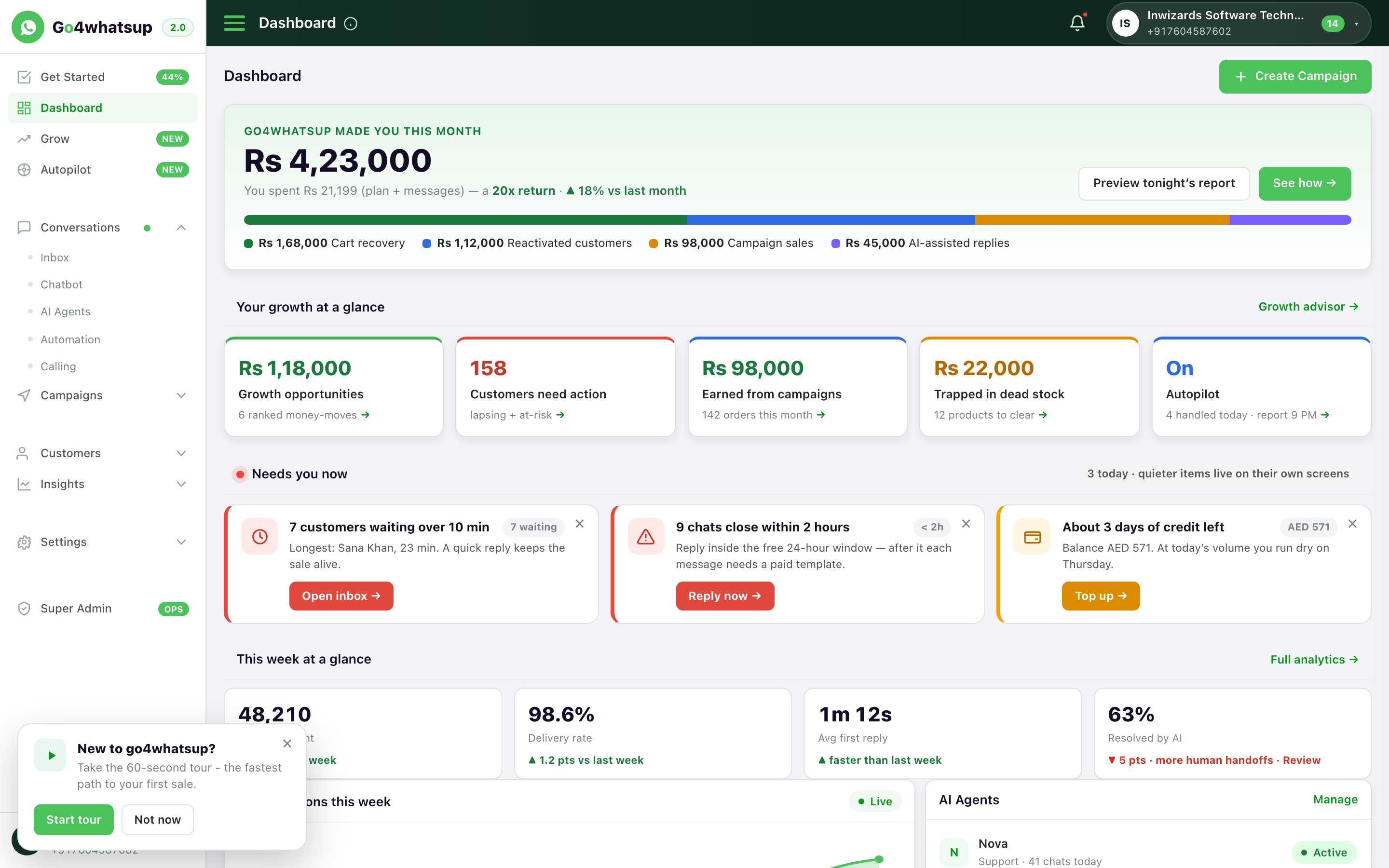Viewport: 1389px width, 868px height.
Task: Click the Super Admin shield icon
Action: tap(24, 609)
